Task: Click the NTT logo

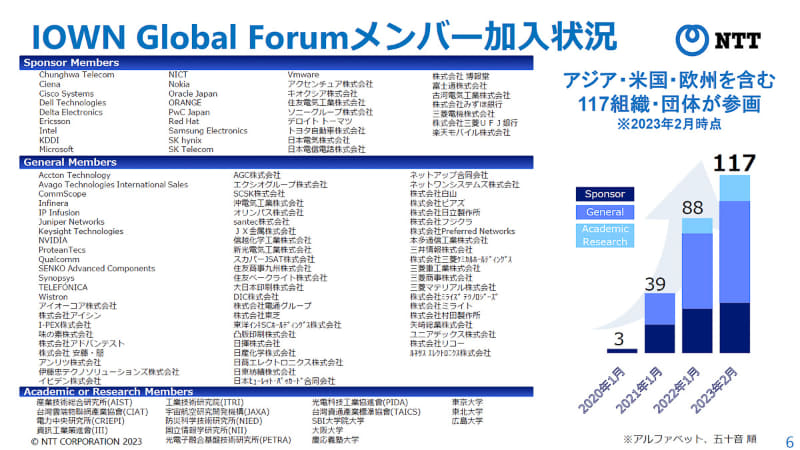Action: 718,40
